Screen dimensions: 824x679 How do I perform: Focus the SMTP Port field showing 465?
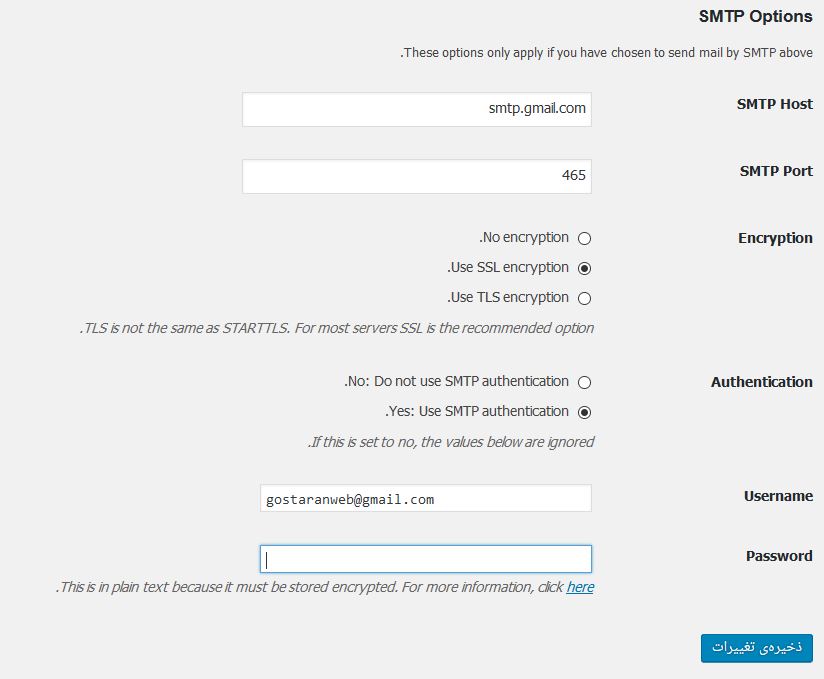[416, 176]
